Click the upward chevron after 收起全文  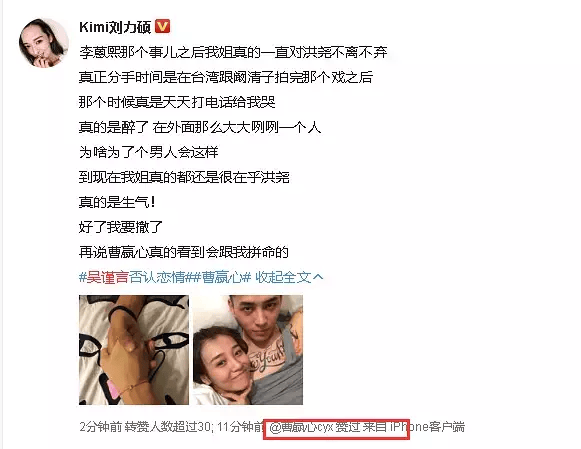[318, 277]
